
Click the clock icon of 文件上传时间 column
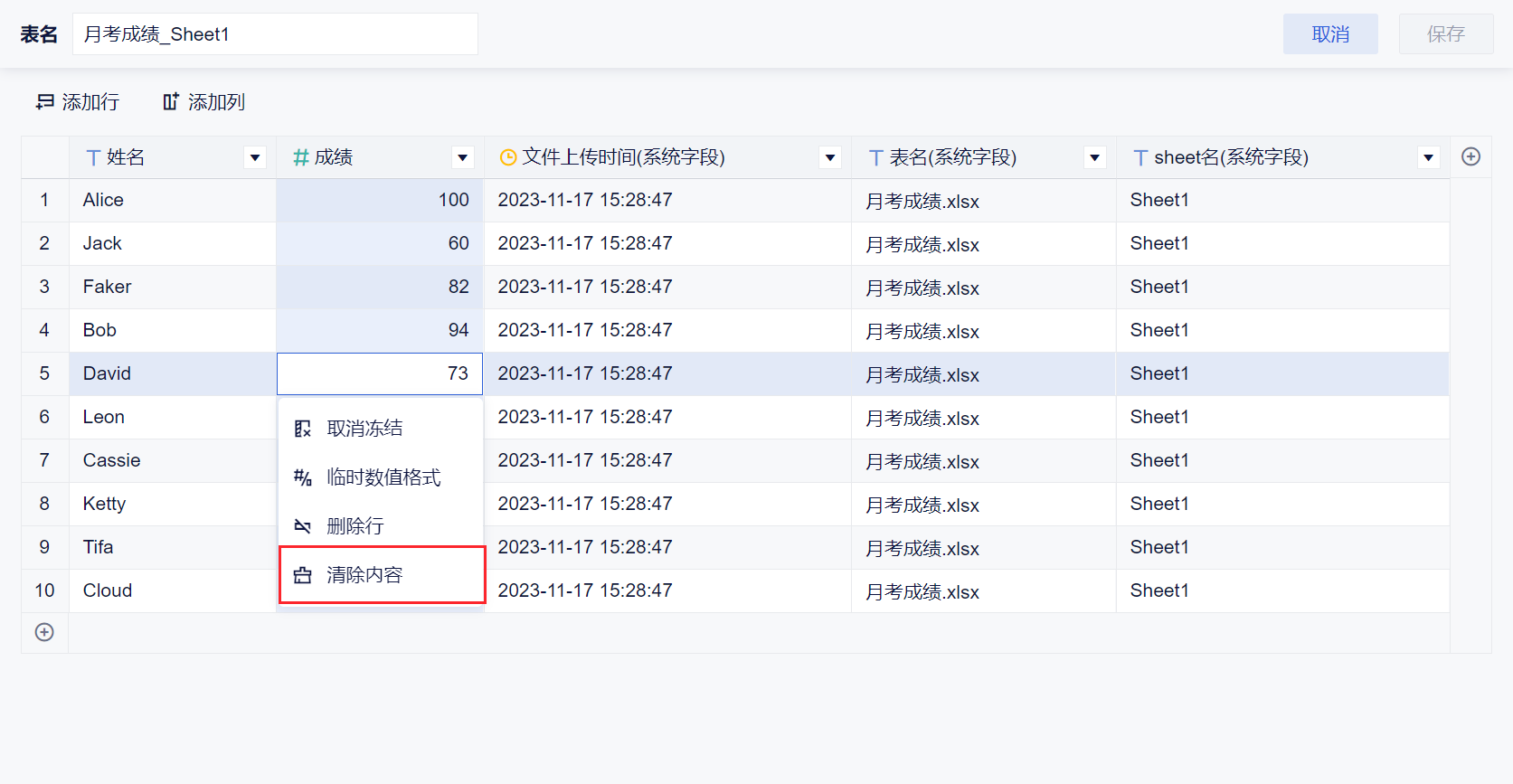pyautogui.click(x=508, y=158)
